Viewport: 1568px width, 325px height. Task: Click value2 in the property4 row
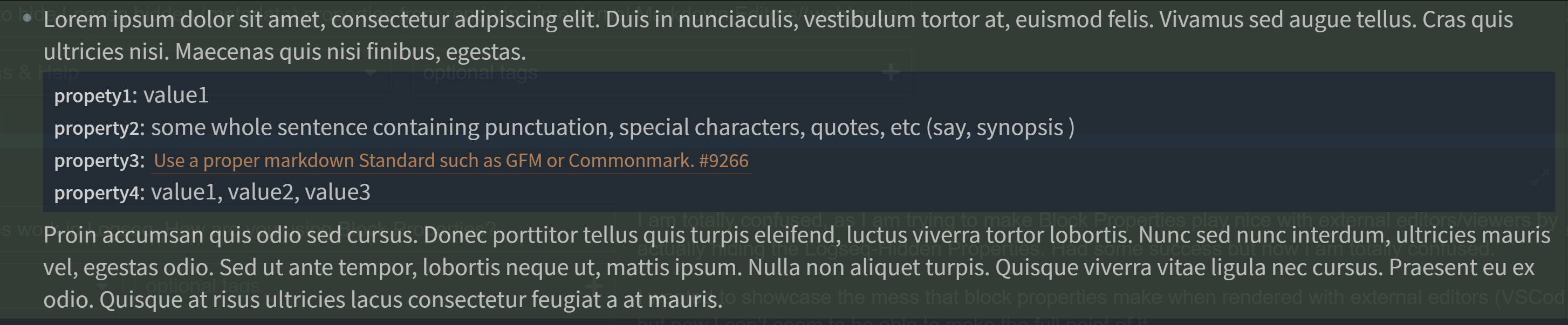[262, 192]
